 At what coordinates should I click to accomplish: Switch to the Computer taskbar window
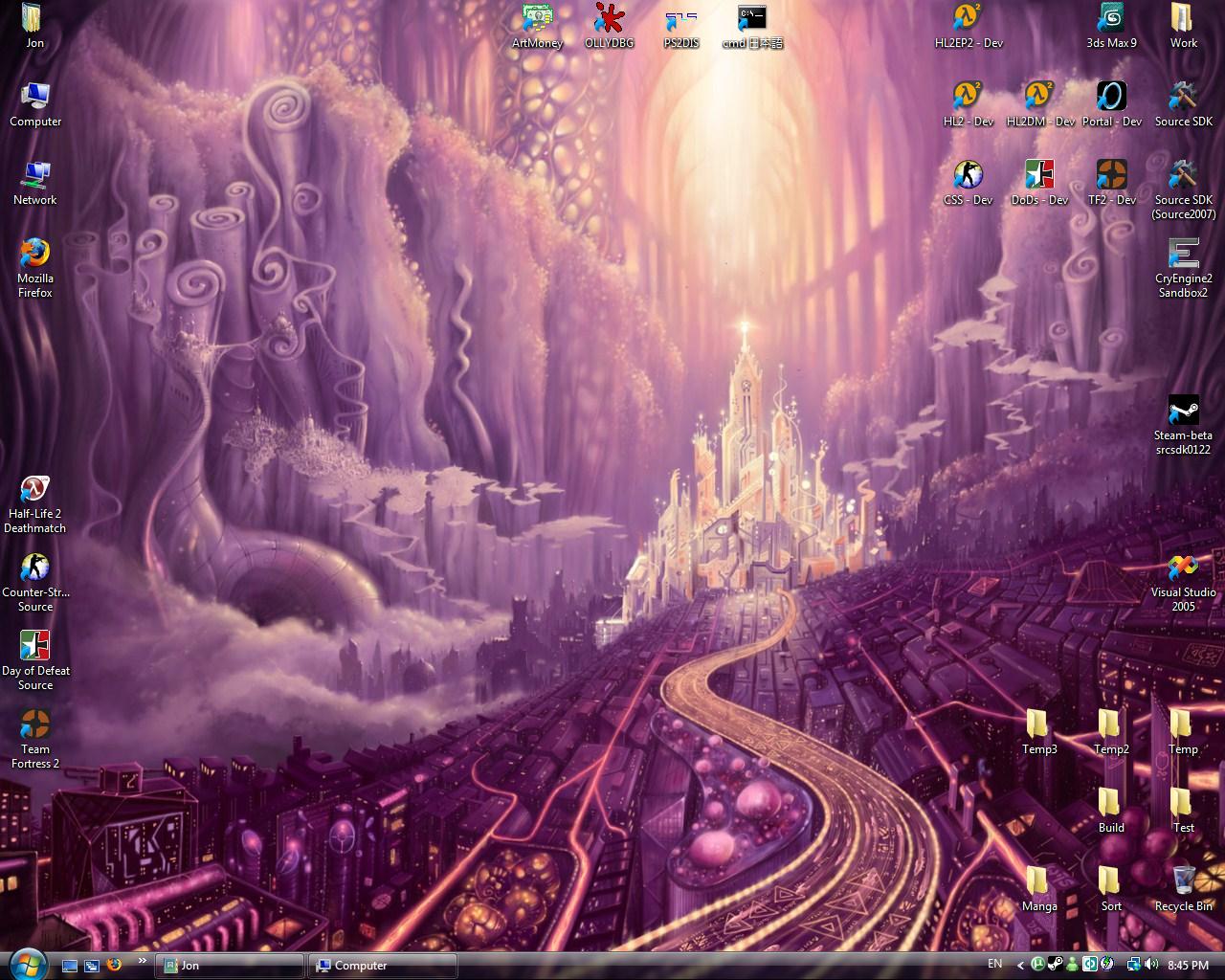[x=383, y=966]
